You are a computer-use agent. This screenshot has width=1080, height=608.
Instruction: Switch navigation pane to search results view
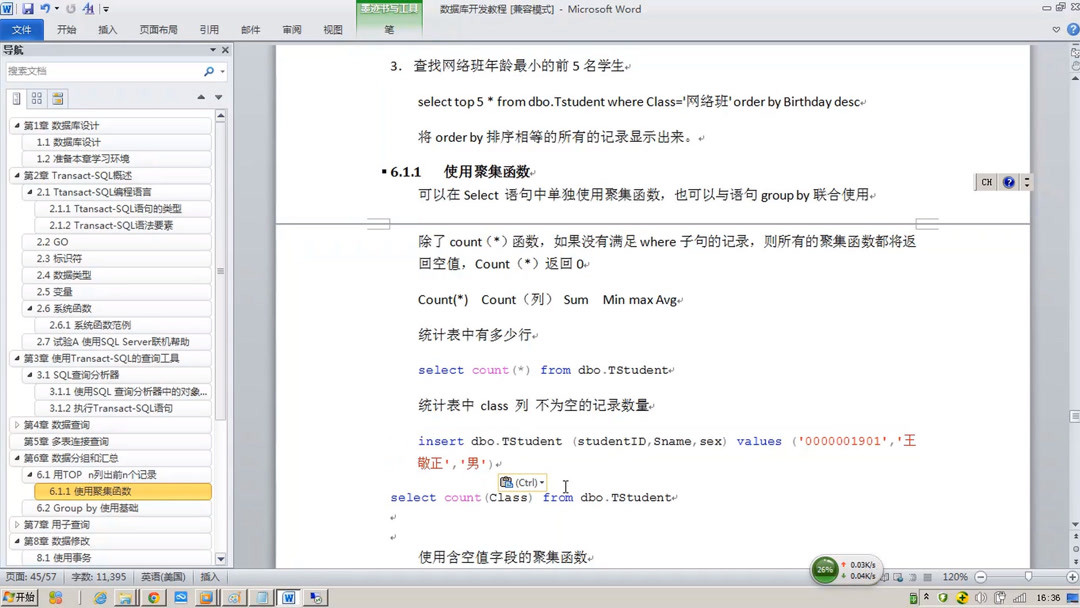tap(58, 97)
